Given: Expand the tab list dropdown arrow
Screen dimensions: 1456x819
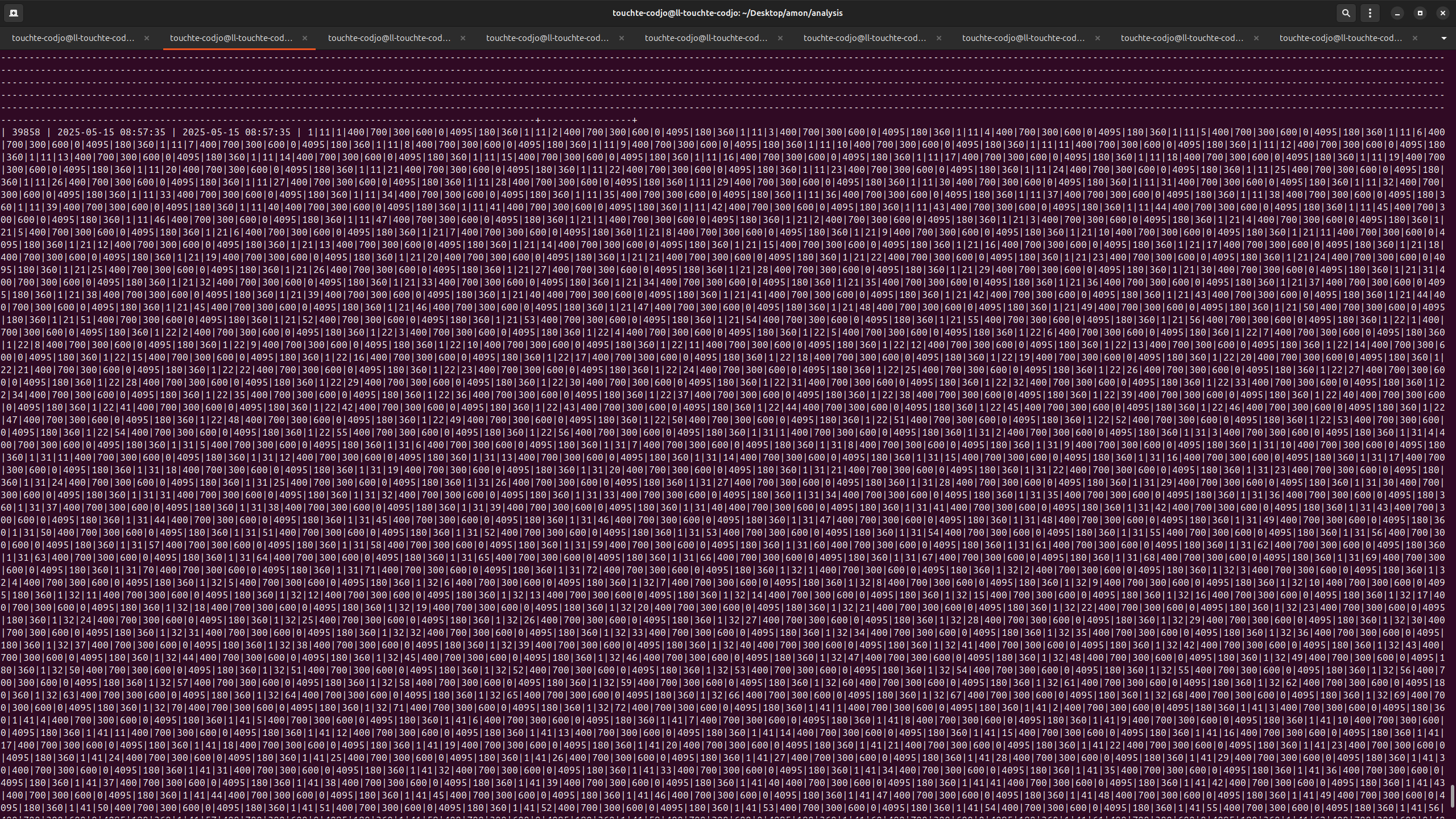Looking at the screenshot, I should [x=1443, y=38].
